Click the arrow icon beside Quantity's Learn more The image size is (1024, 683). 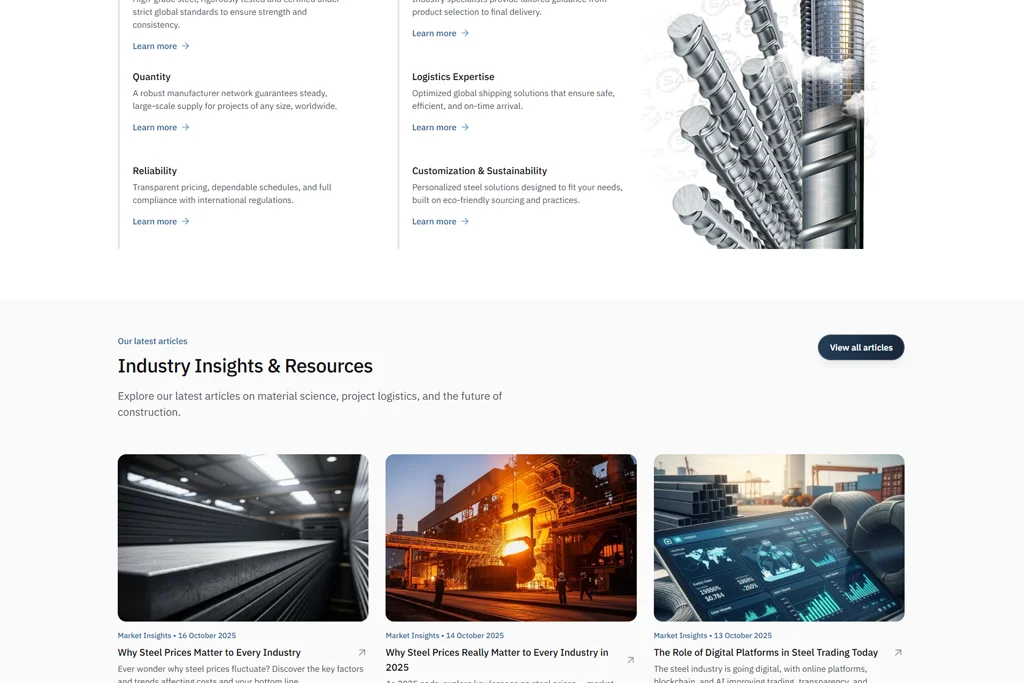point(185,127)
